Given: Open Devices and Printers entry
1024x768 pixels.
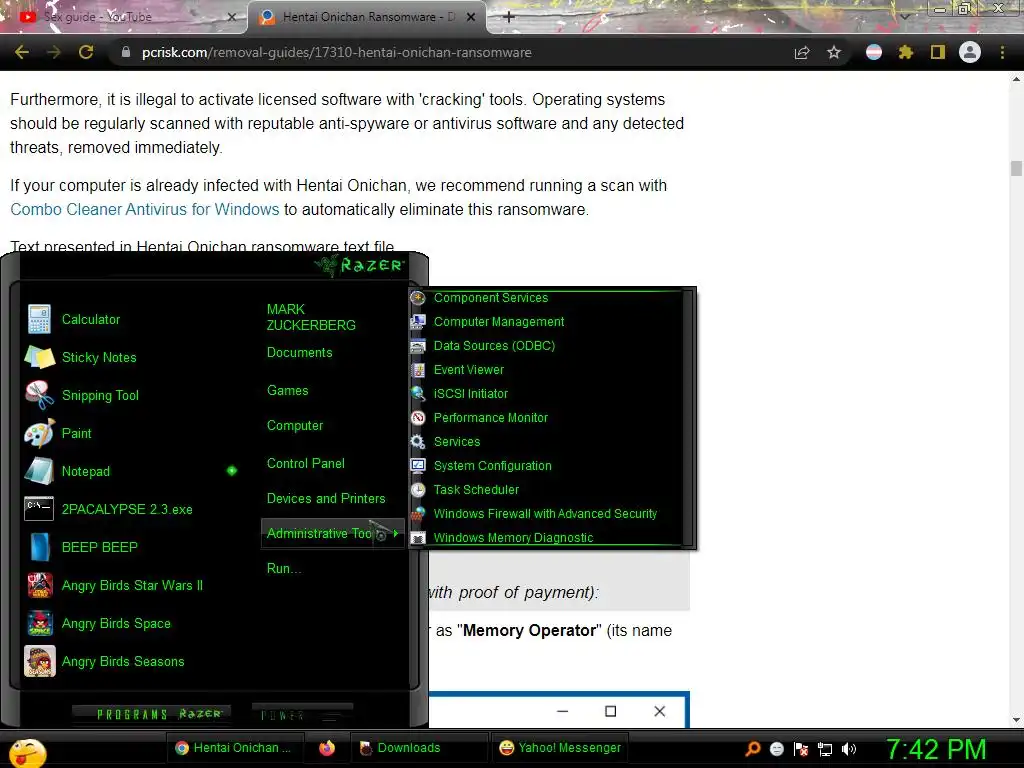Looking at the screenshot, I should 326,499.
